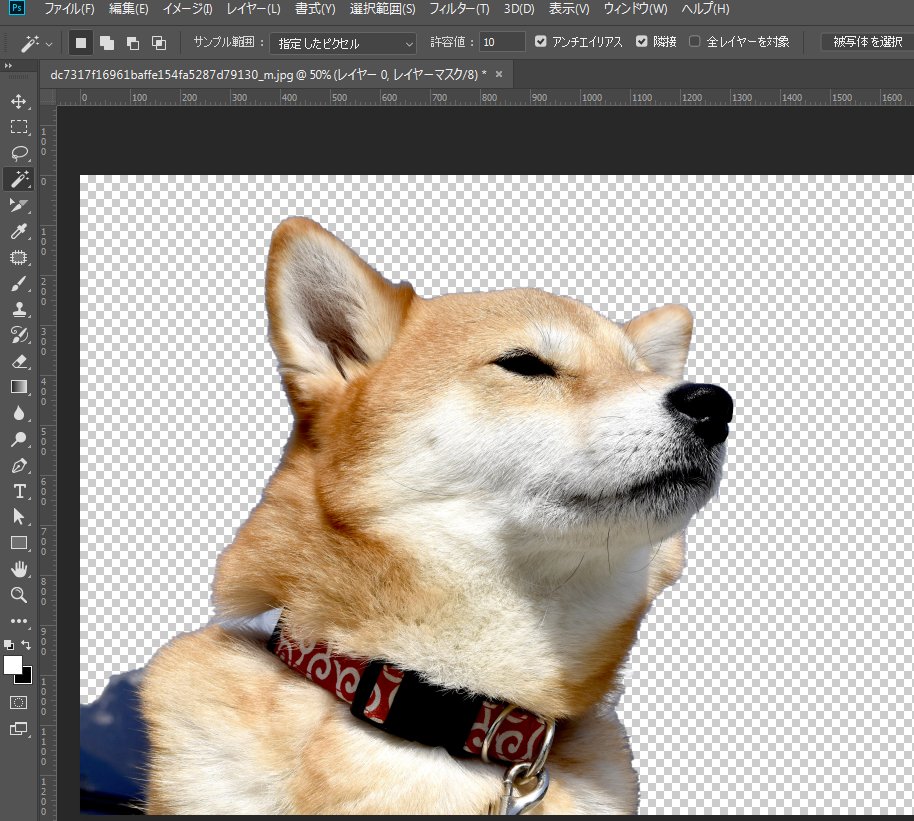Select the Horizontal Type tool
This screenshot has width=914, height=821.
pos(19,491)
